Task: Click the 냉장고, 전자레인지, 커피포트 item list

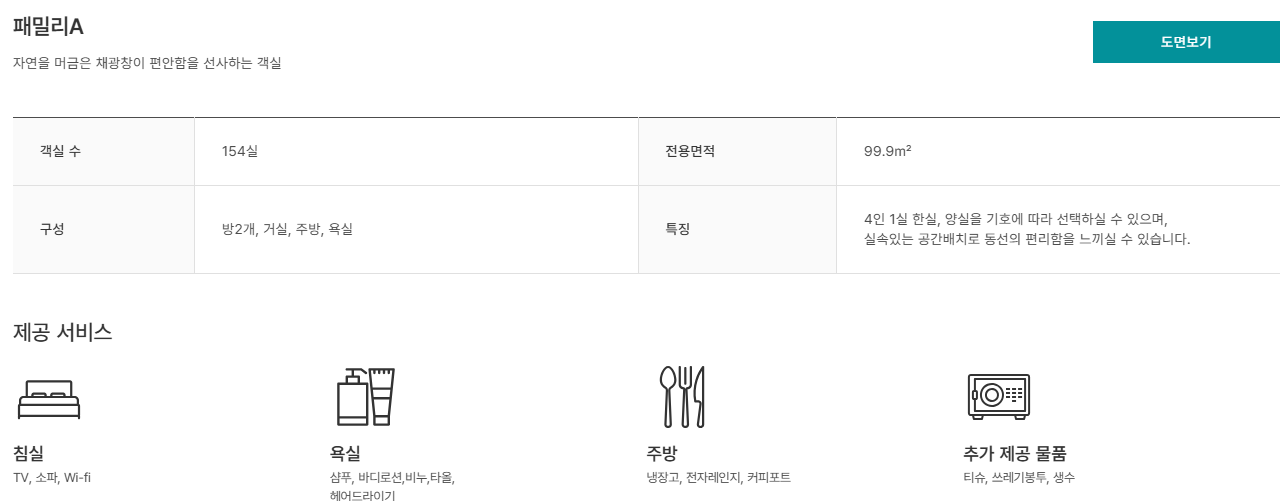Action: point(718,478)
